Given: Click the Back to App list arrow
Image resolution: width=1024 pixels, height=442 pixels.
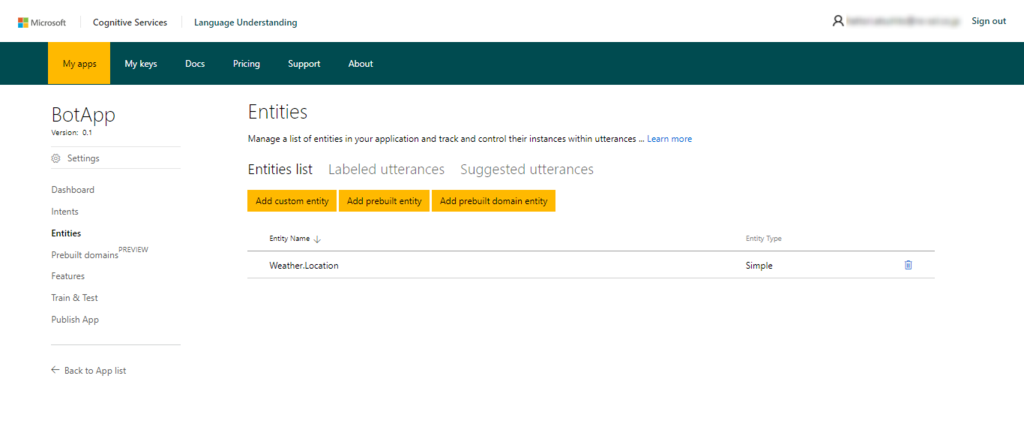Looking at the screenshot, I should (55, 370).
